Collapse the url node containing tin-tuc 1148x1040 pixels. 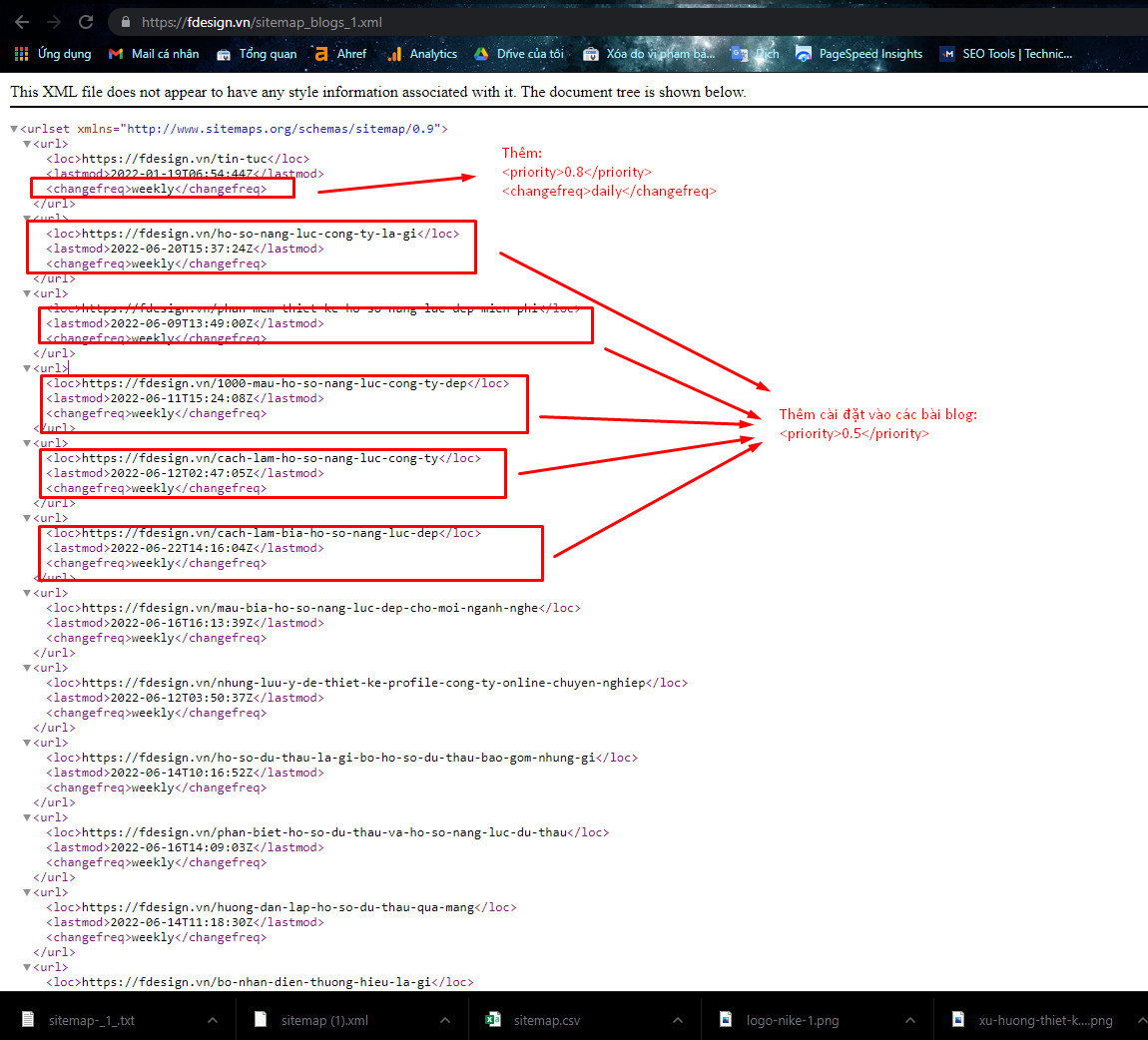[28, 144]
